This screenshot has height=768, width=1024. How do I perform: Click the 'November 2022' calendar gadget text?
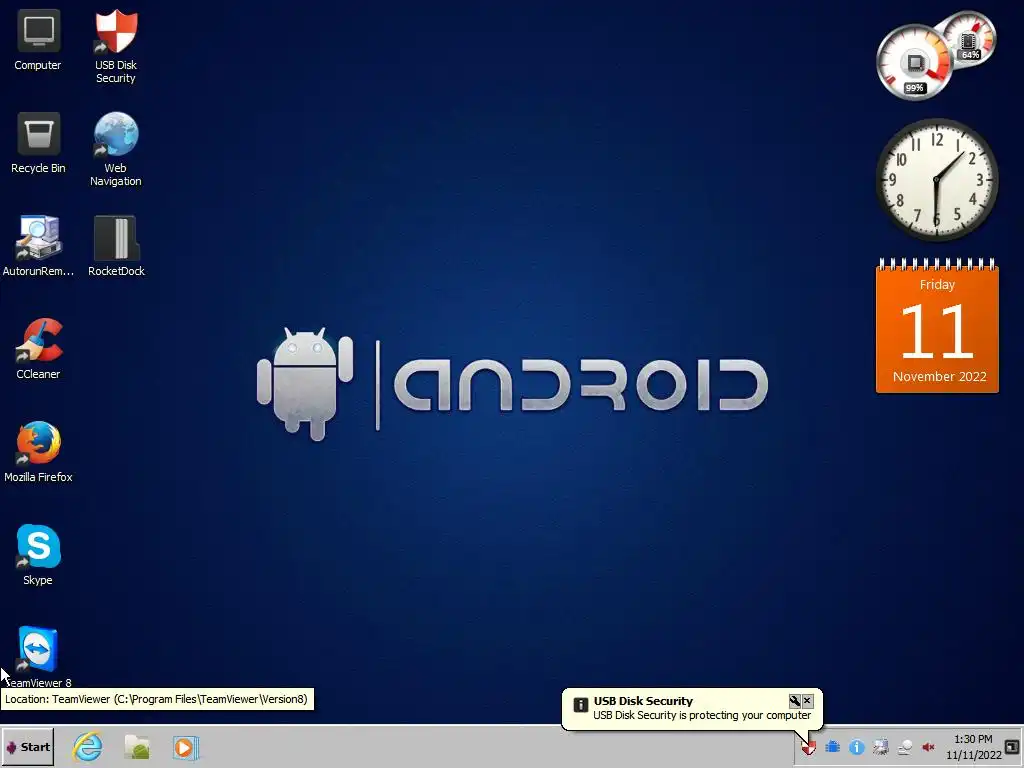tap(939, 377)
